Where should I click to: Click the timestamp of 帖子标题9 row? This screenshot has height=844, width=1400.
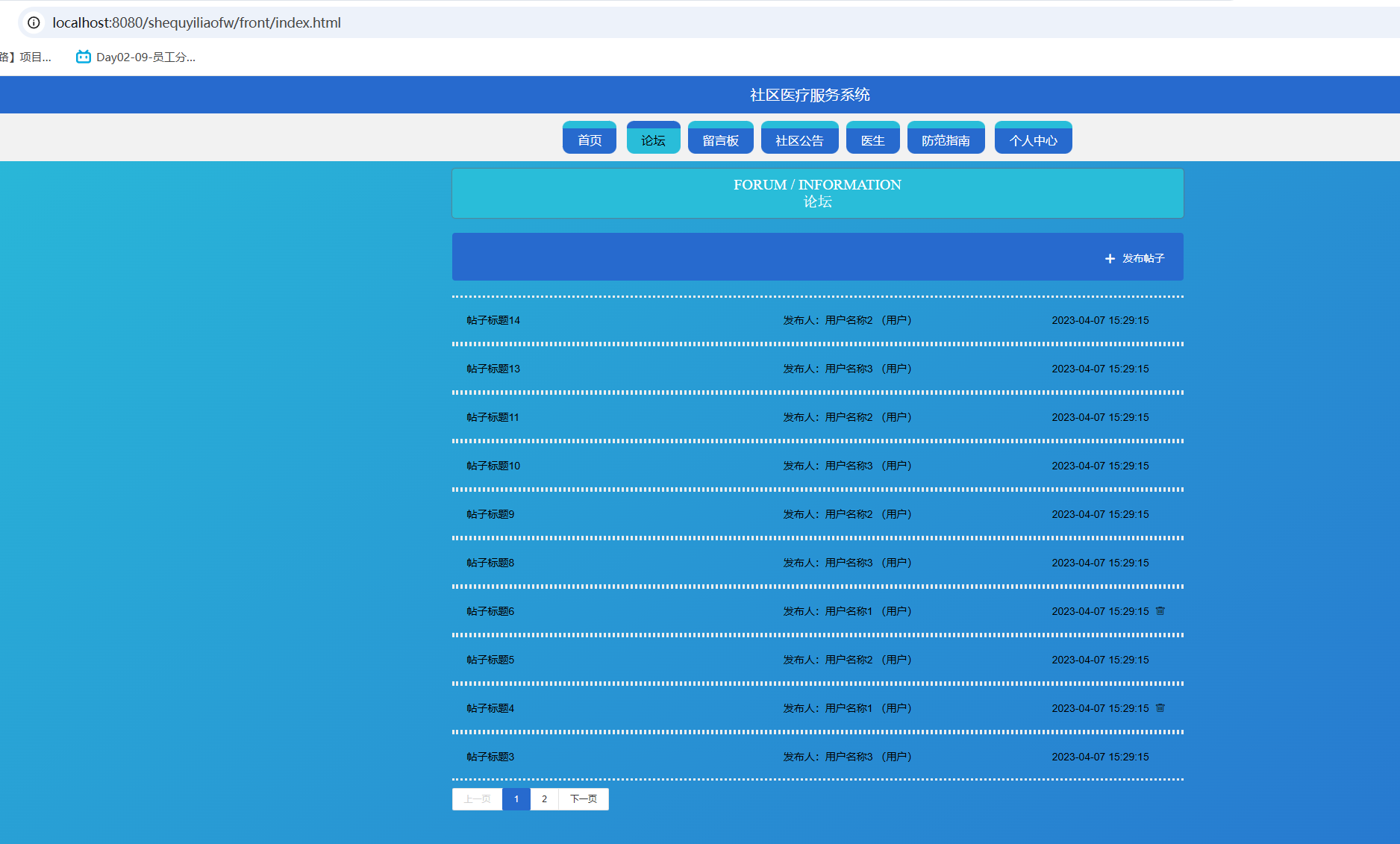(1100, 514)
